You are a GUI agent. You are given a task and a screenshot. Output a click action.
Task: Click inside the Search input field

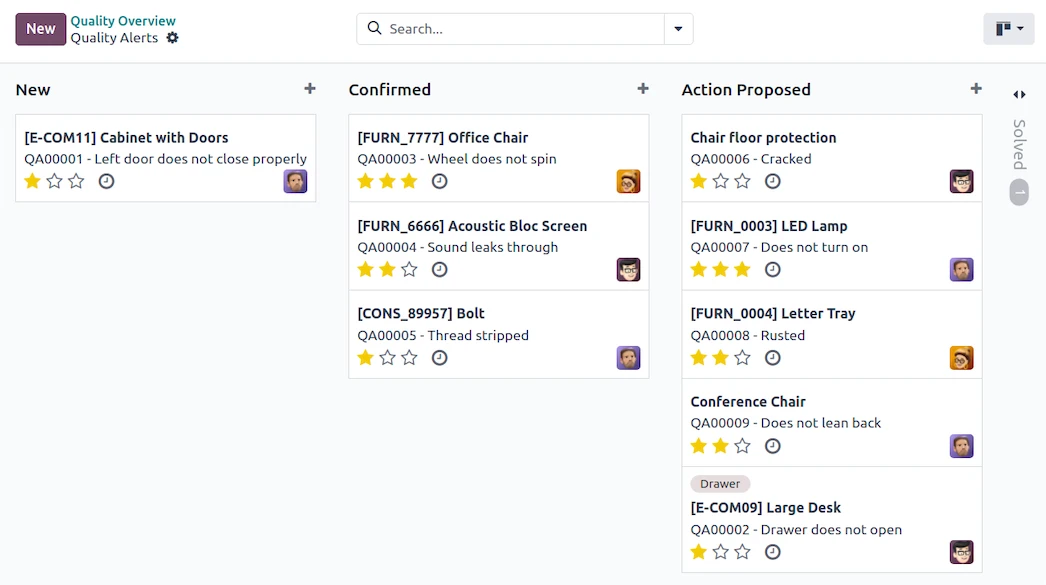500,29
